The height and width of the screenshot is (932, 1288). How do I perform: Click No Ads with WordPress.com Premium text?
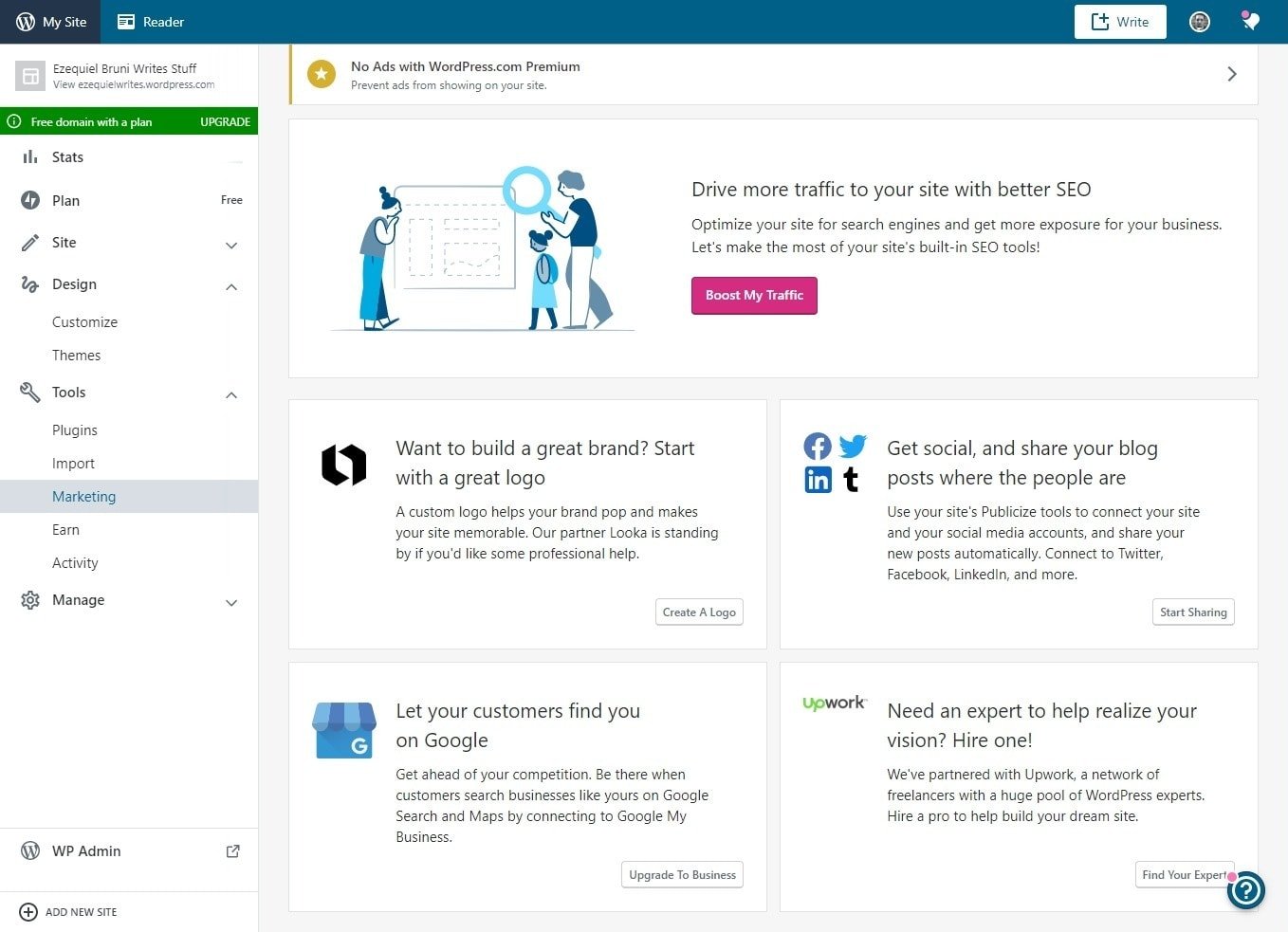tap(466, 66)
